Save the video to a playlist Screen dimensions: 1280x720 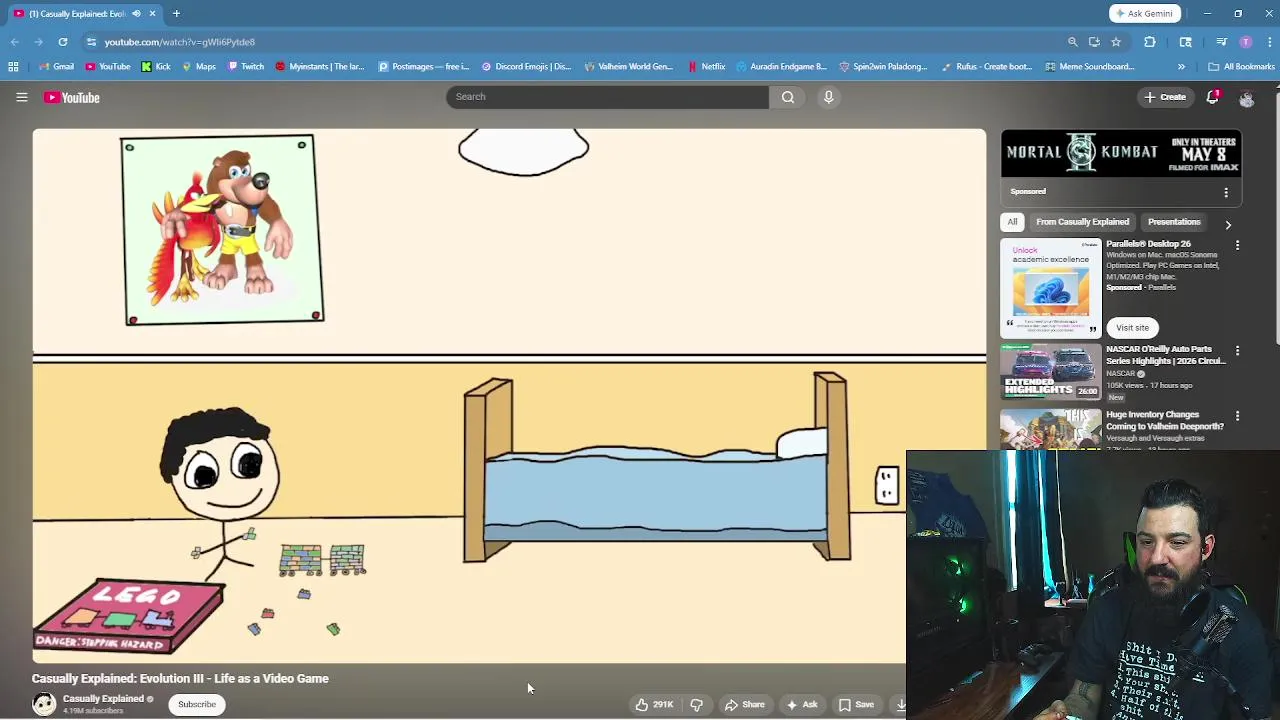[x=856, y=705]
